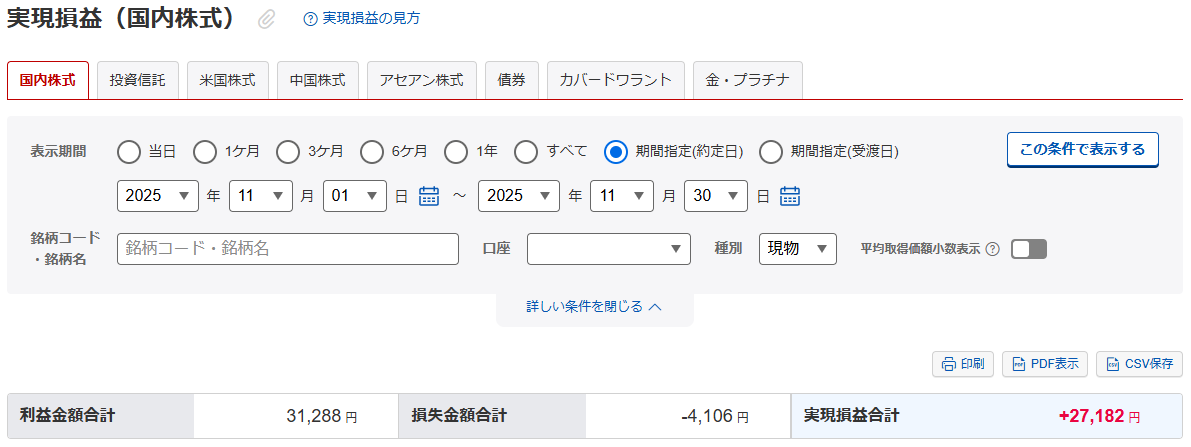Switch to the 投資信託 tab
Viewport: 1191px width, 447px height.
point(138,80)
